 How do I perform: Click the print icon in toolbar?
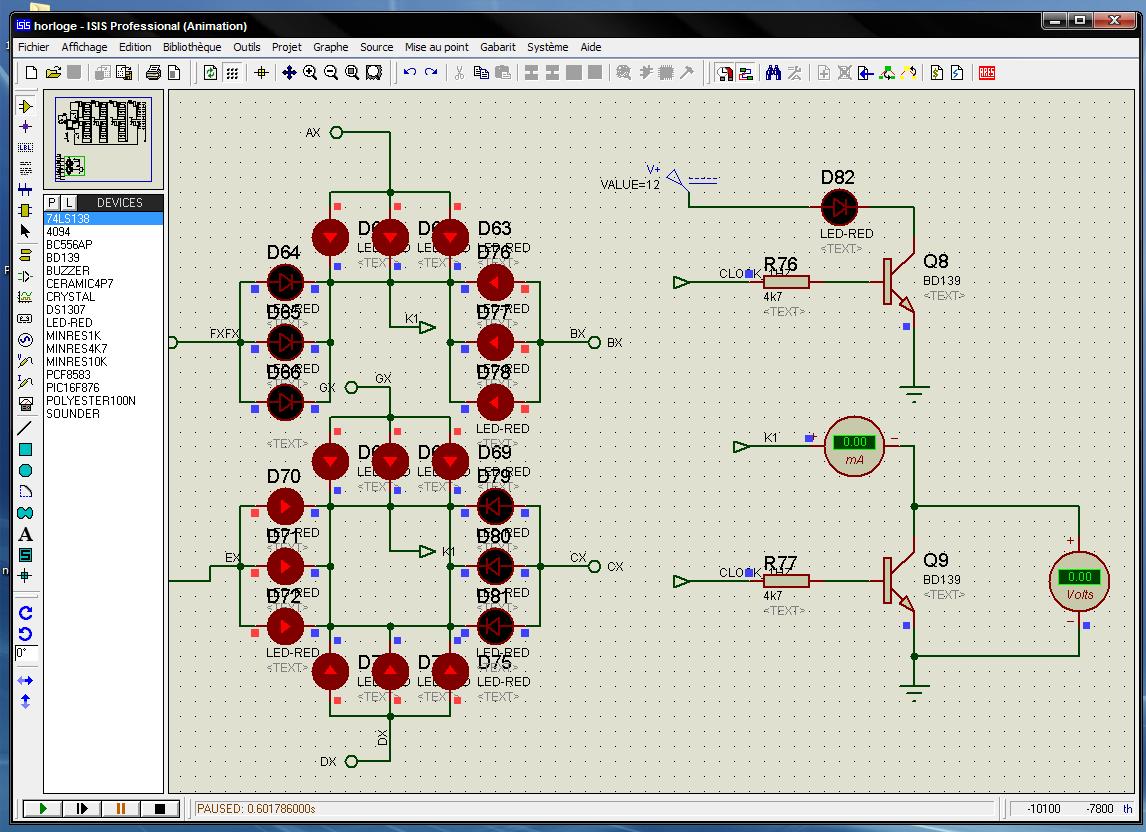153,73
